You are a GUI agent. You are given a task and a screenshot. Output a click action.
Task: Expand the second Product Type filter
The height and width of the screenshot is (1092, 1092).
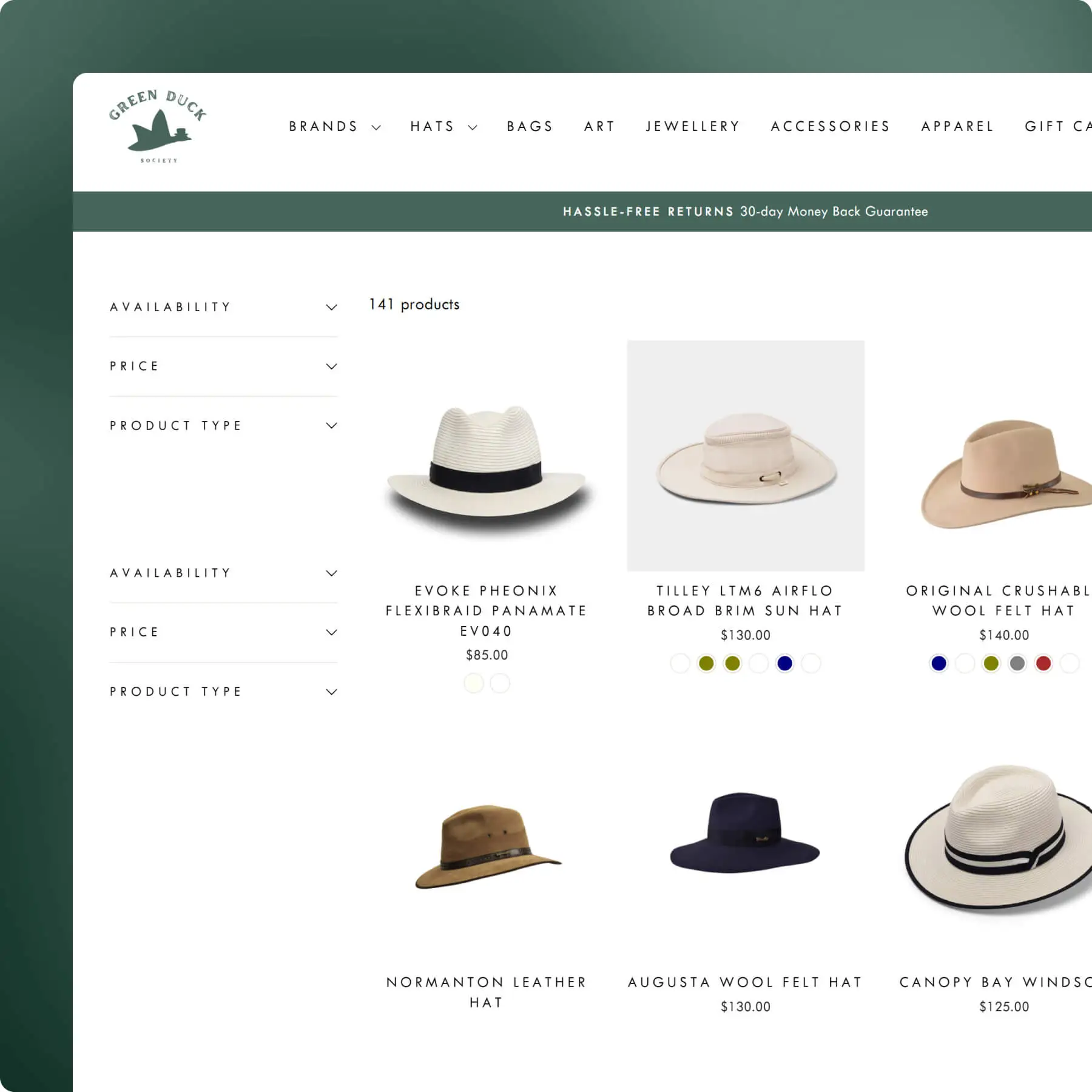point(223,692)
